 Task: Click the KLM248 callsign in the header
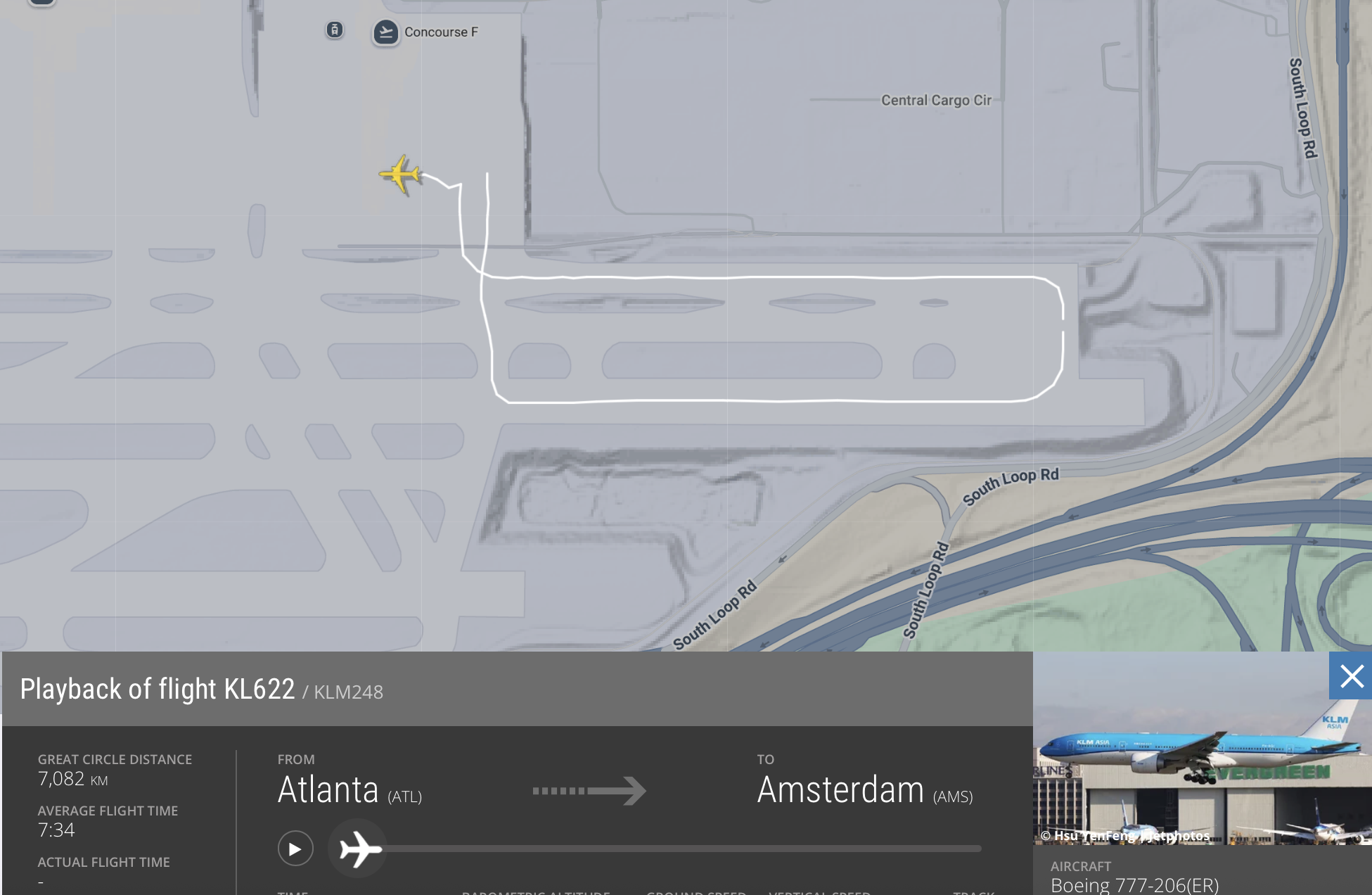(x=348, y=692)
